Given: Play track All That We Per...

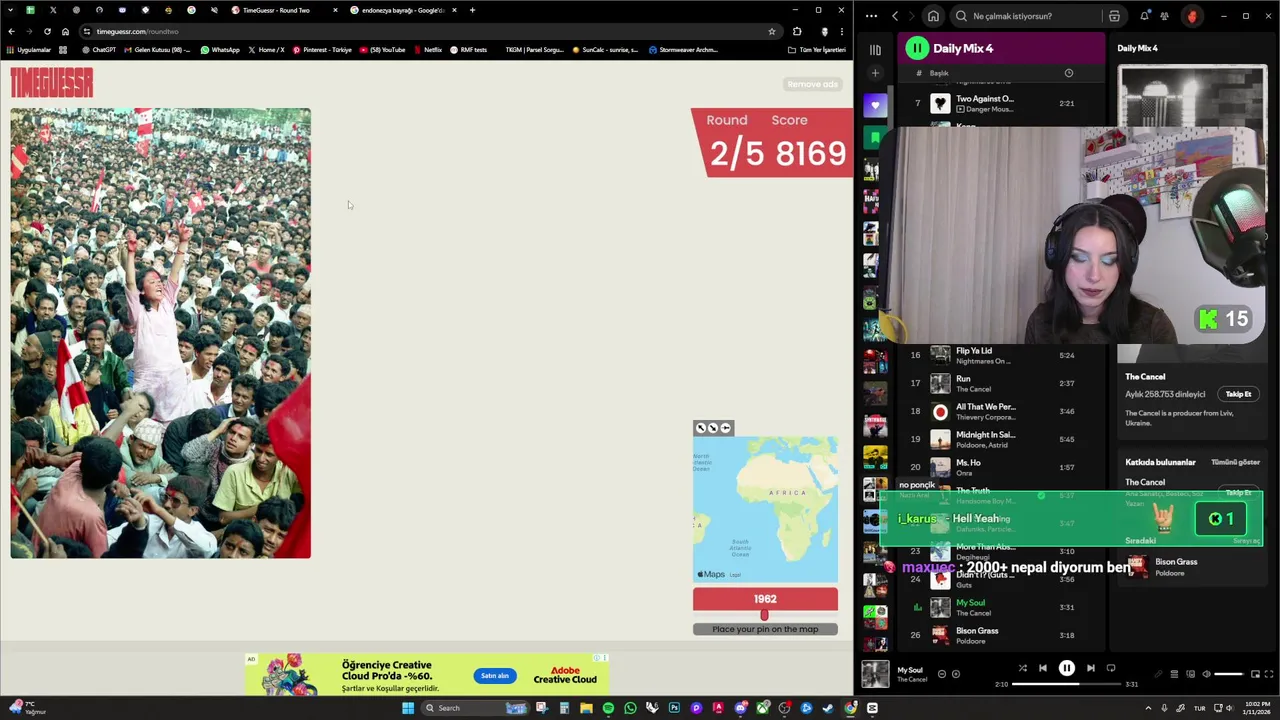Looking at the screenshot, I should point(1000,411).
